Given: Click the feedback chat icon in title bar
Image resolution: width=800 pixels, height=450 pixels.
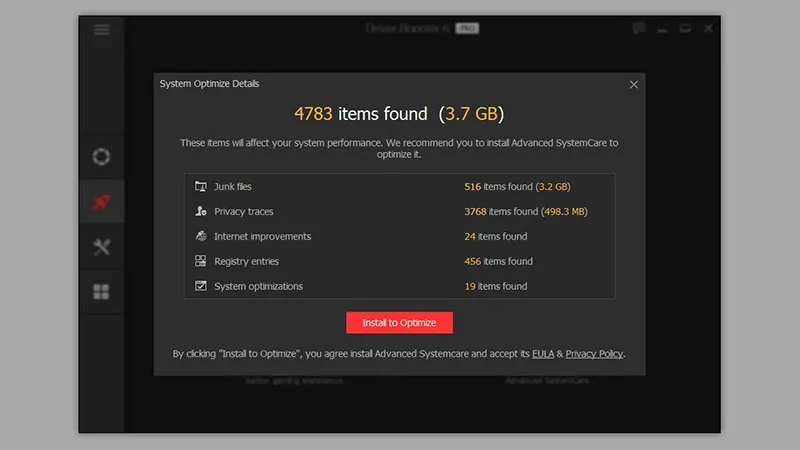Looking at the screenshot, I should [639, 29].
